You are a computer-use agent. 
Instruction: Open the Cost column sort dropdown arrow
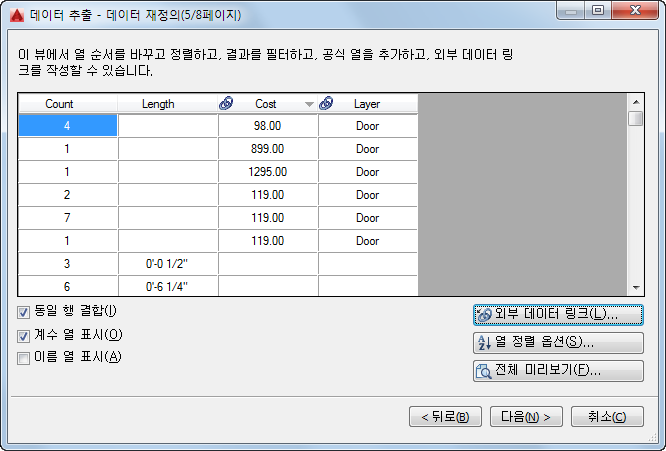pyautogui.click(x=309, y=104)
